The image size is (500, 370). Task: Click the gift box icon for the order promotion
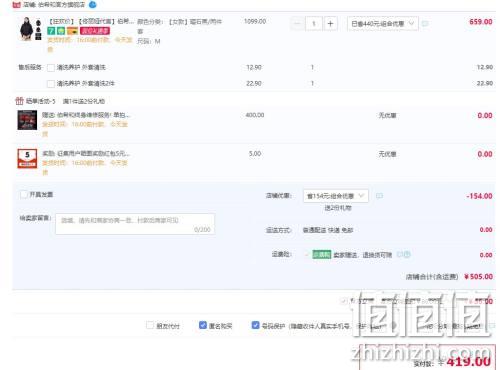coord(19,101)
